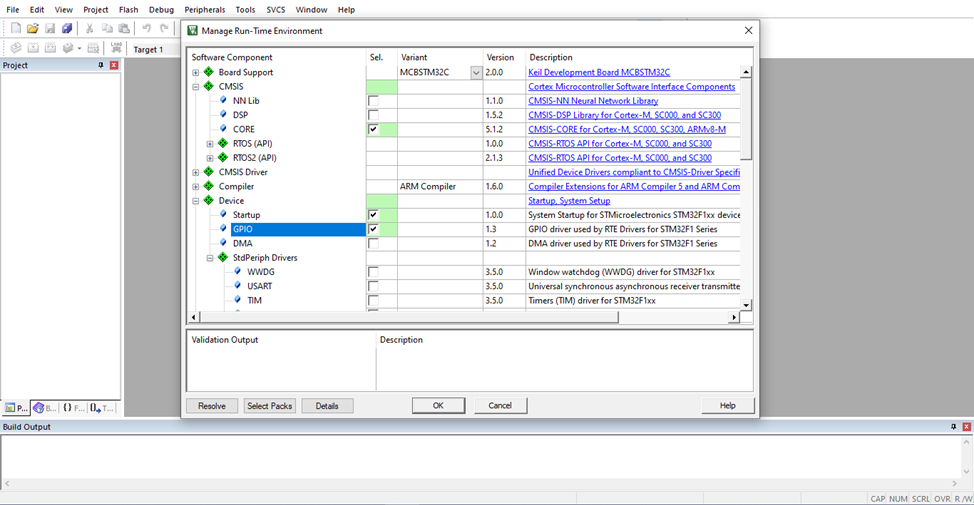974x505 pixels.
Task: Close the Project panel with red X
Action: click(114, 65)
